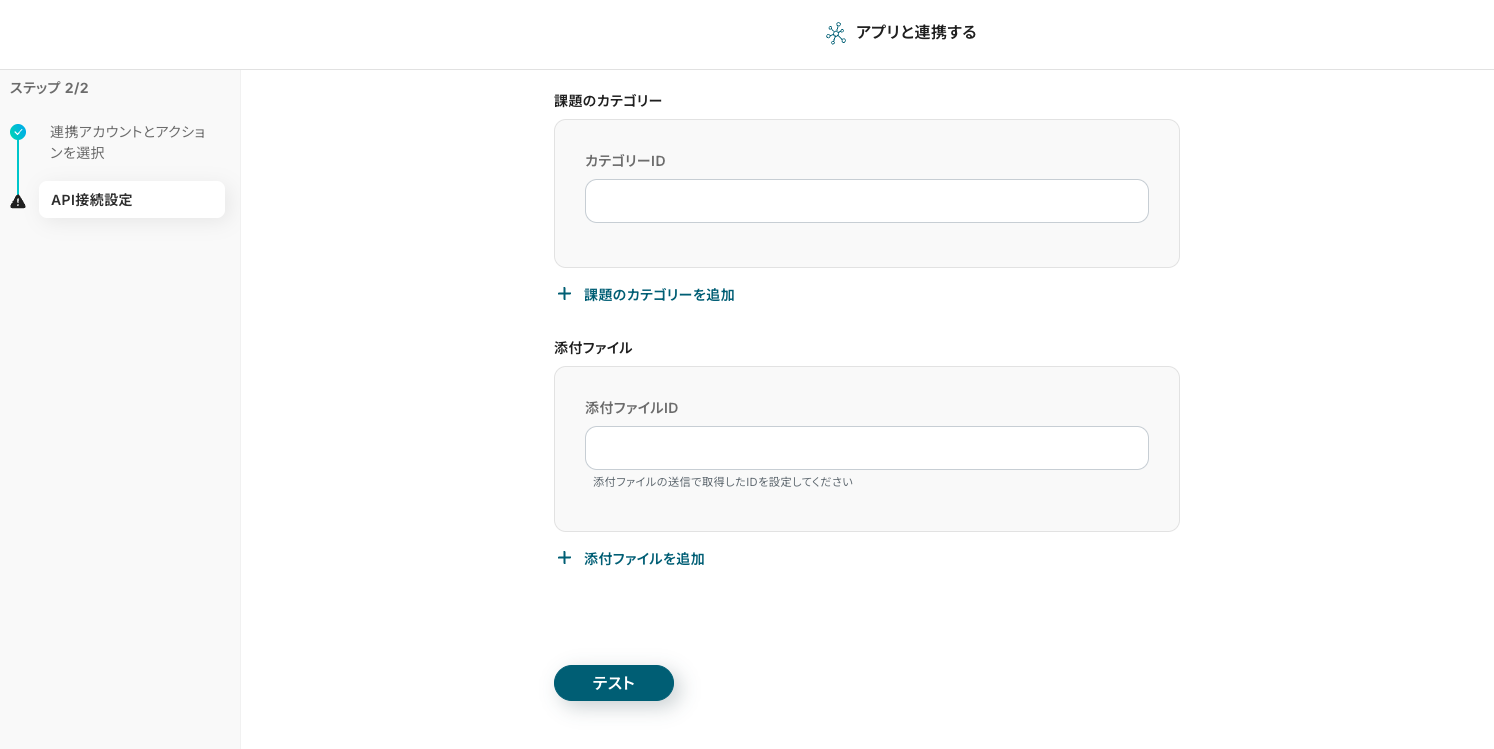1494x749 pixels.
Task: Click the ステップ 2/2 indicator text
Action: (x=49, y=88)
